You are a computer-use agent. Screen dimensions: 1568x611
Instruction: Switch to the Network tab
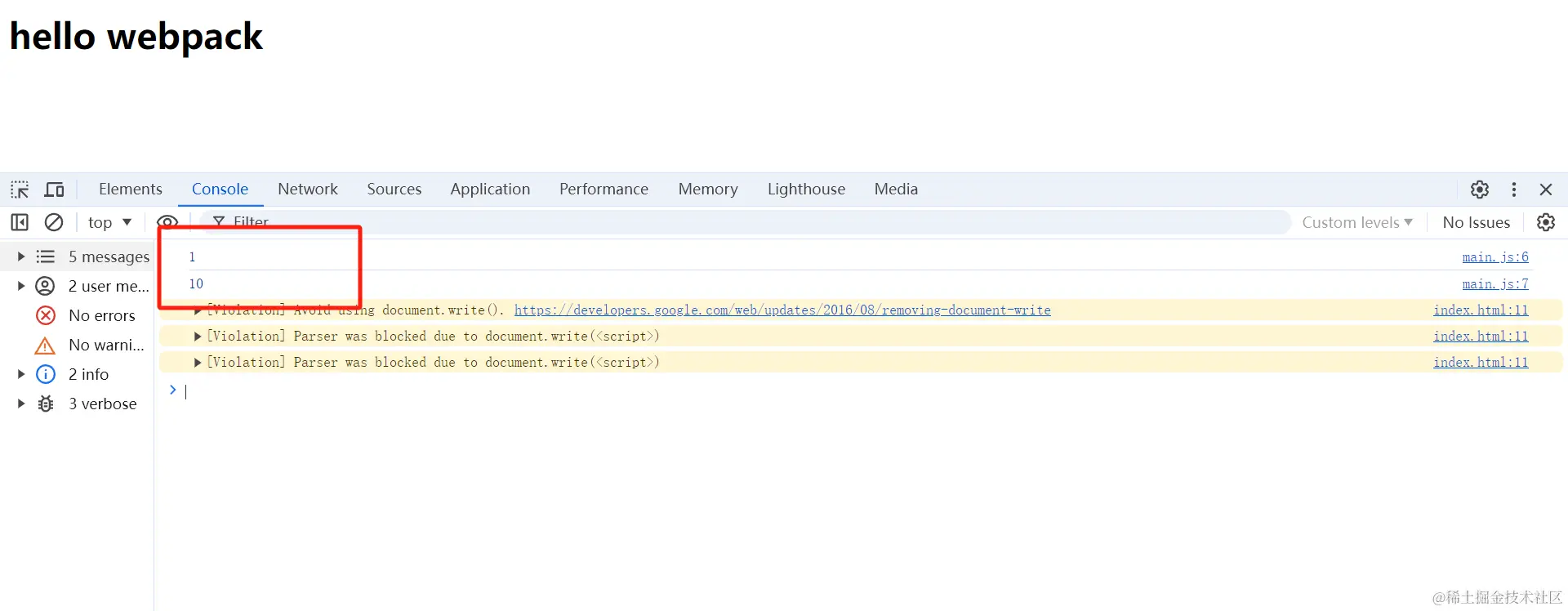(307, 190)
